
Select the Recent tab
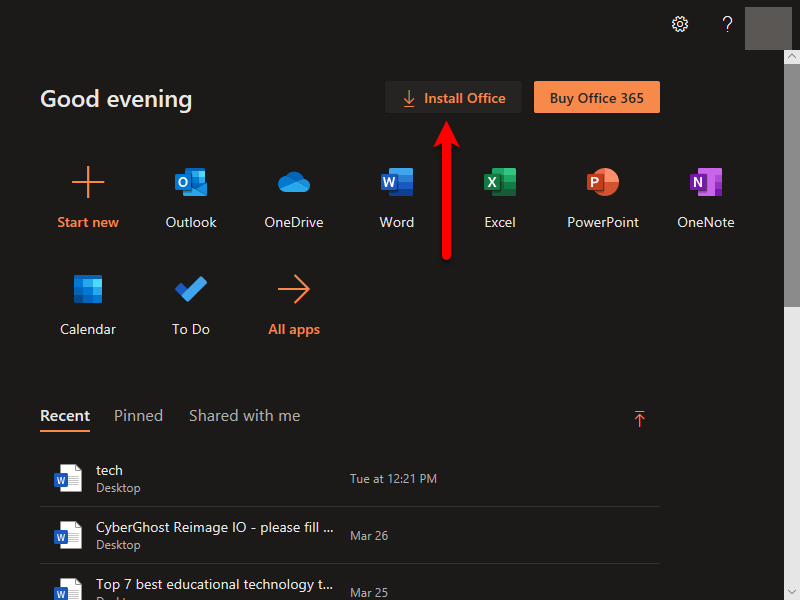[65, 416]
